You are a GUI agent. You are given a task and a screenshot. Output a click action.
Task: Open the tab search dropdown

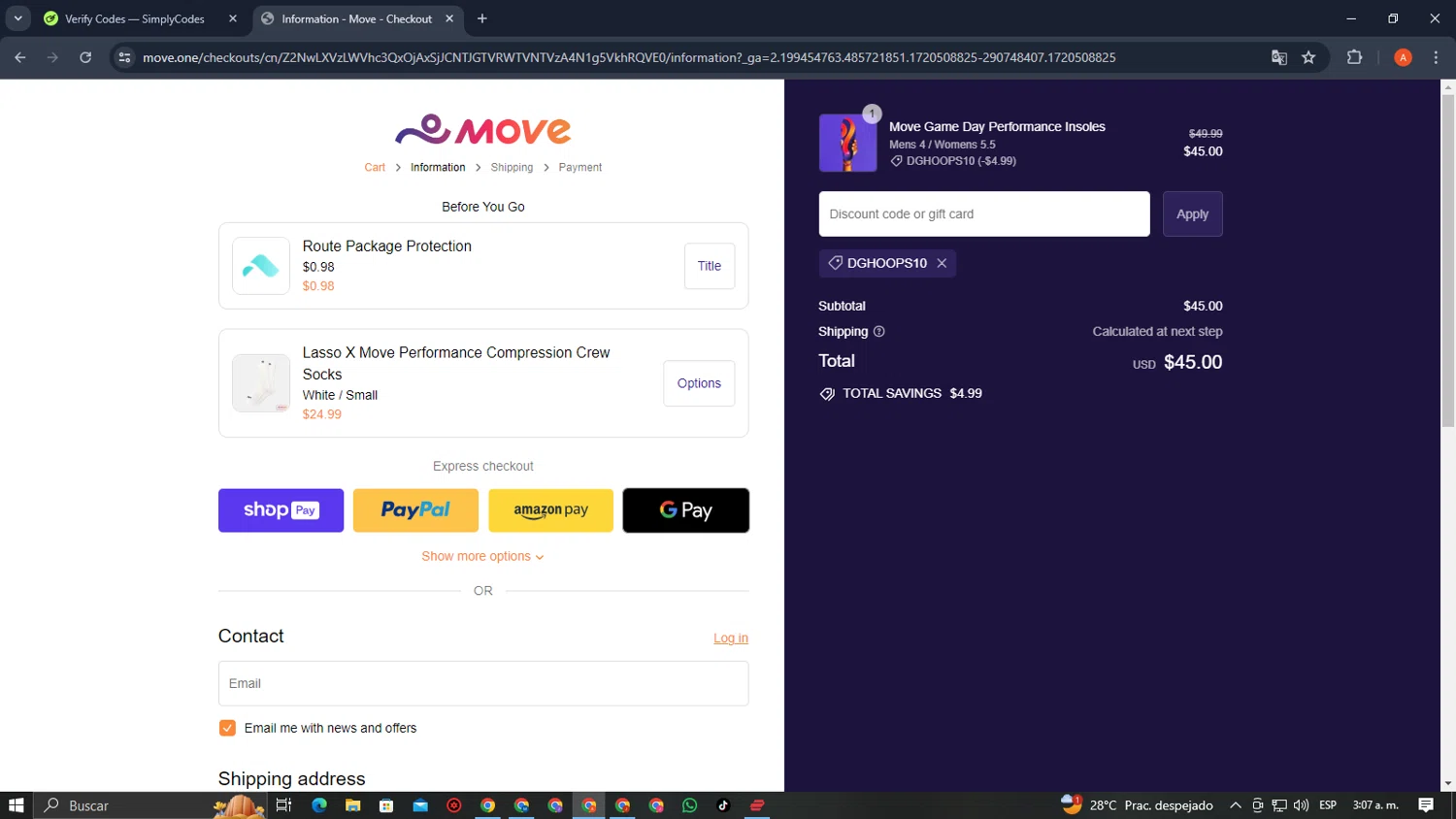click(x=17, y=18)
